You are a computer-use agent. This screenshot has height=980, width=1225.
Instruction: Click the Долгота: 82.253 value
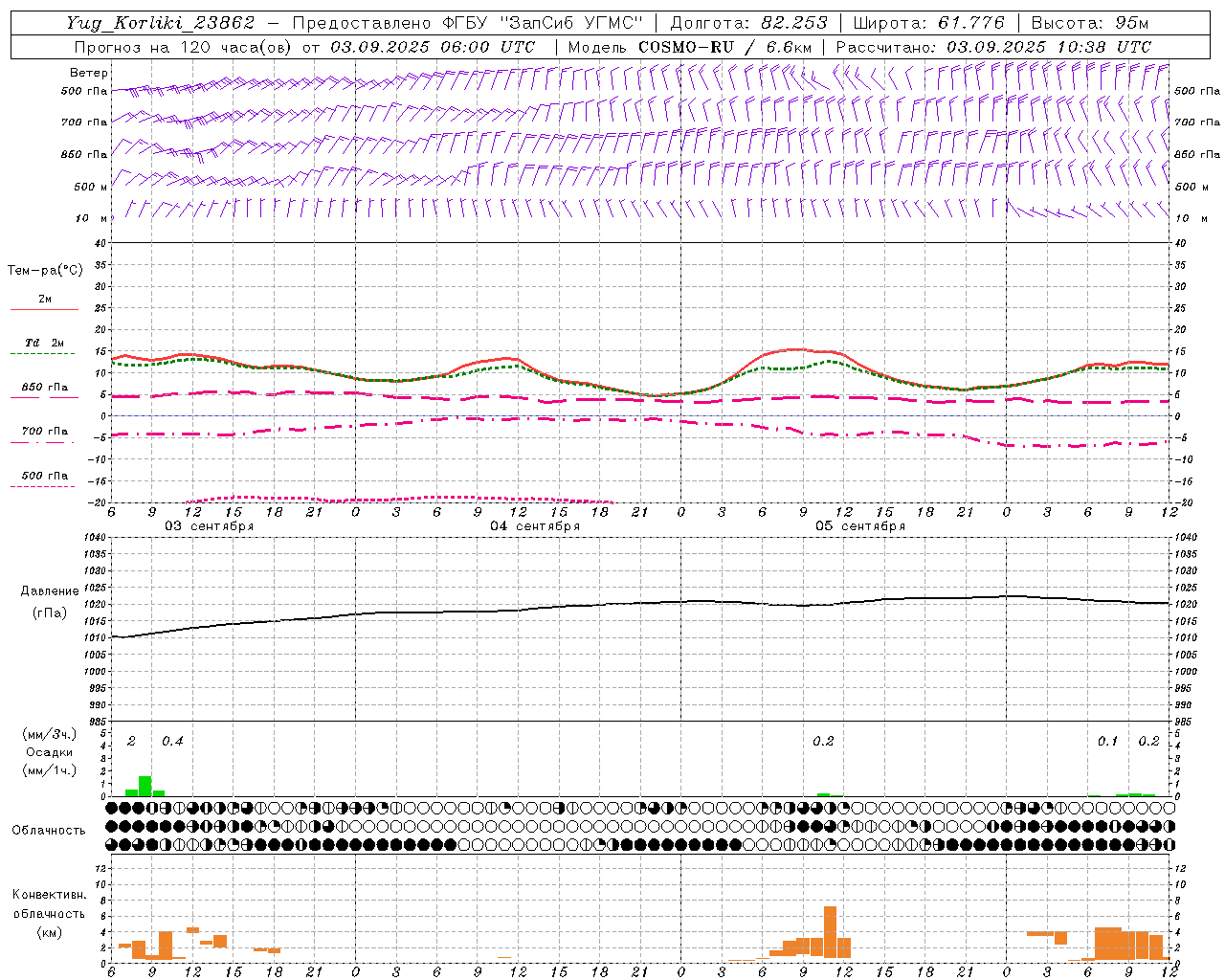coord(749,23)
